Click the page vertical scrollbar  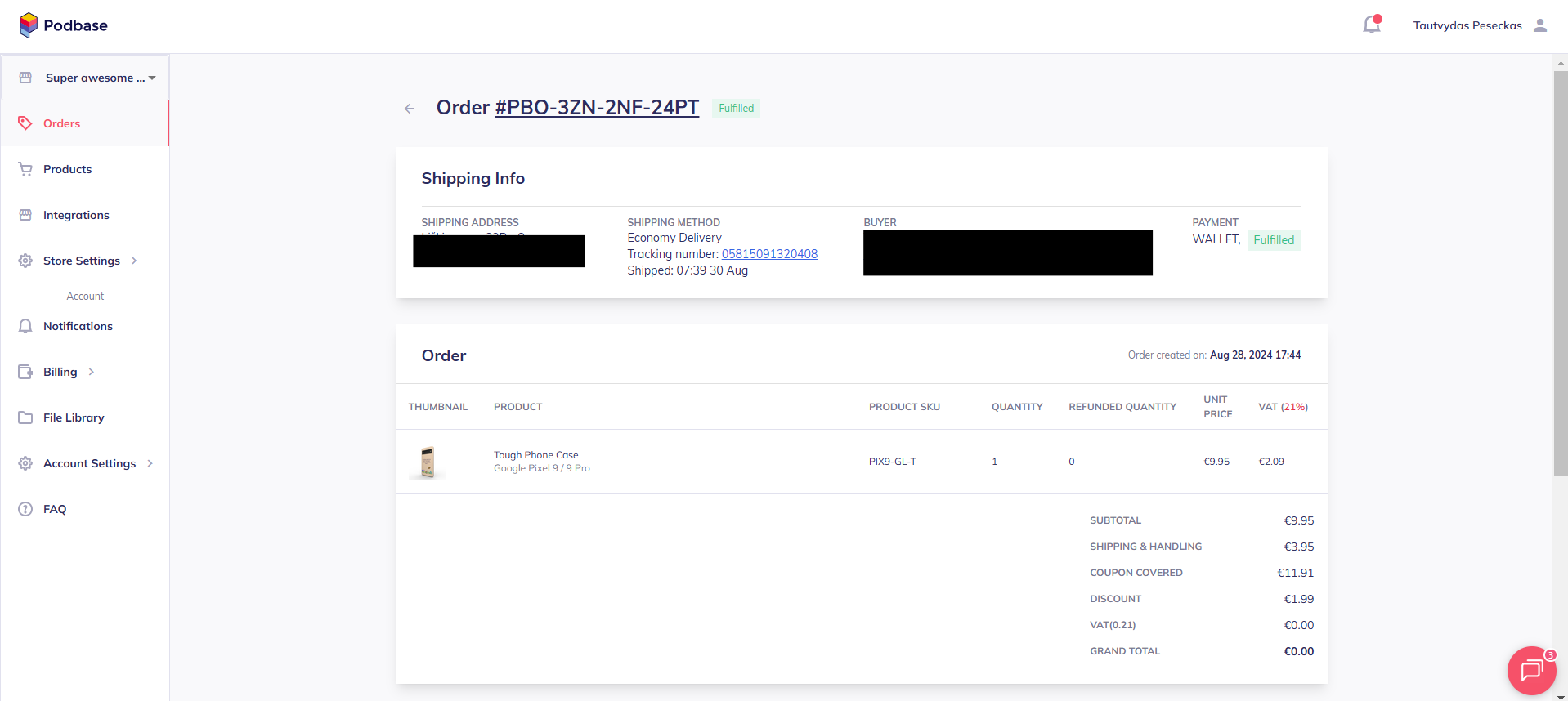coord(1561,273)
